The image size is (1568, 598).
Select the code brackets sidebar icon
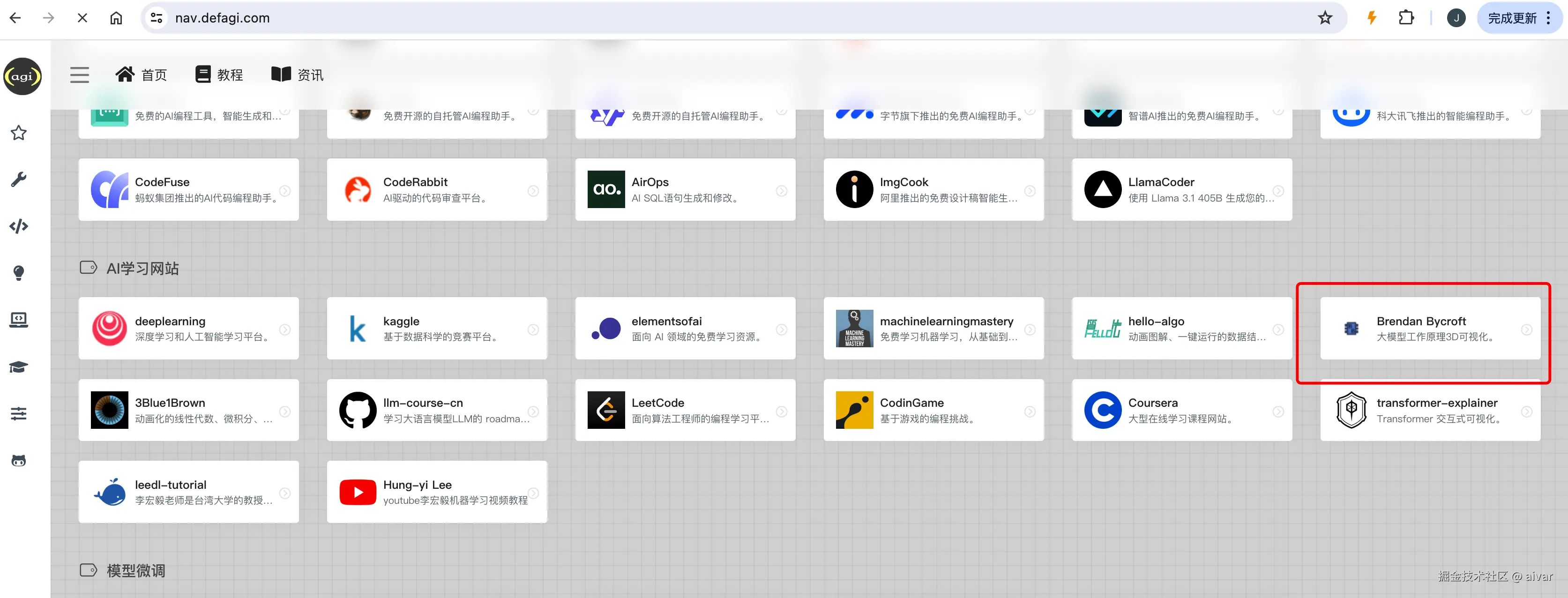pos(19,226)
